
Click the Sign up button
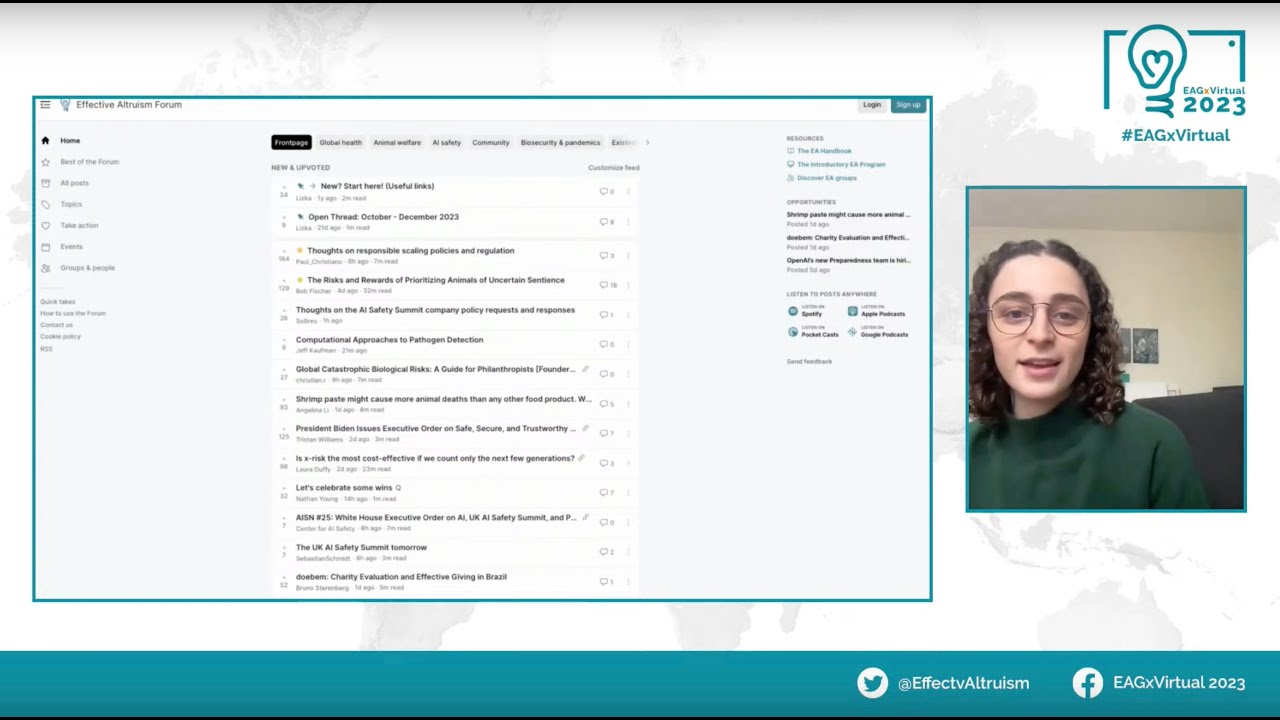coord(908,105)
